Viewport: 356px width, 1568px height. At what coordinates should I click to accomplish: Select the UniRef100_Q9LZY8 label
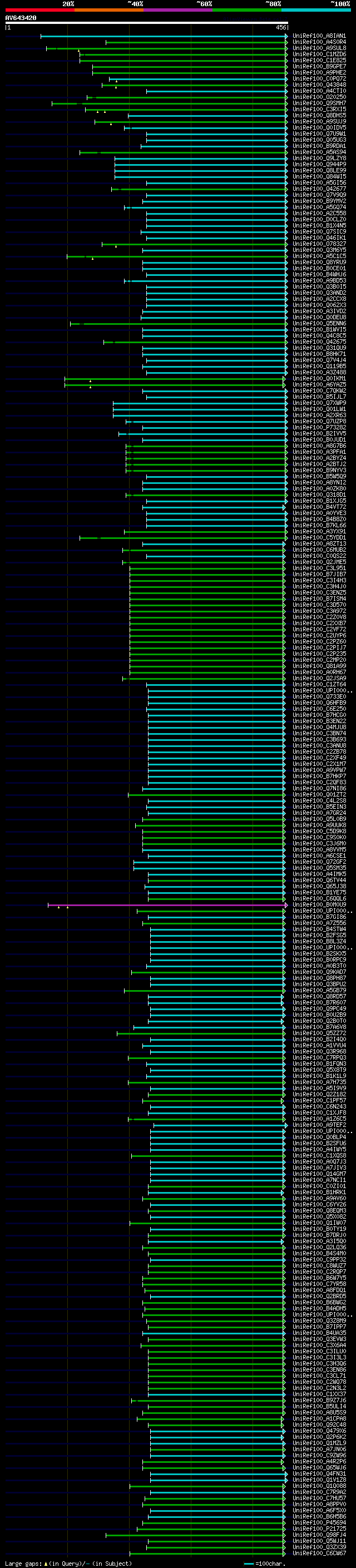(x=319, y=159)
